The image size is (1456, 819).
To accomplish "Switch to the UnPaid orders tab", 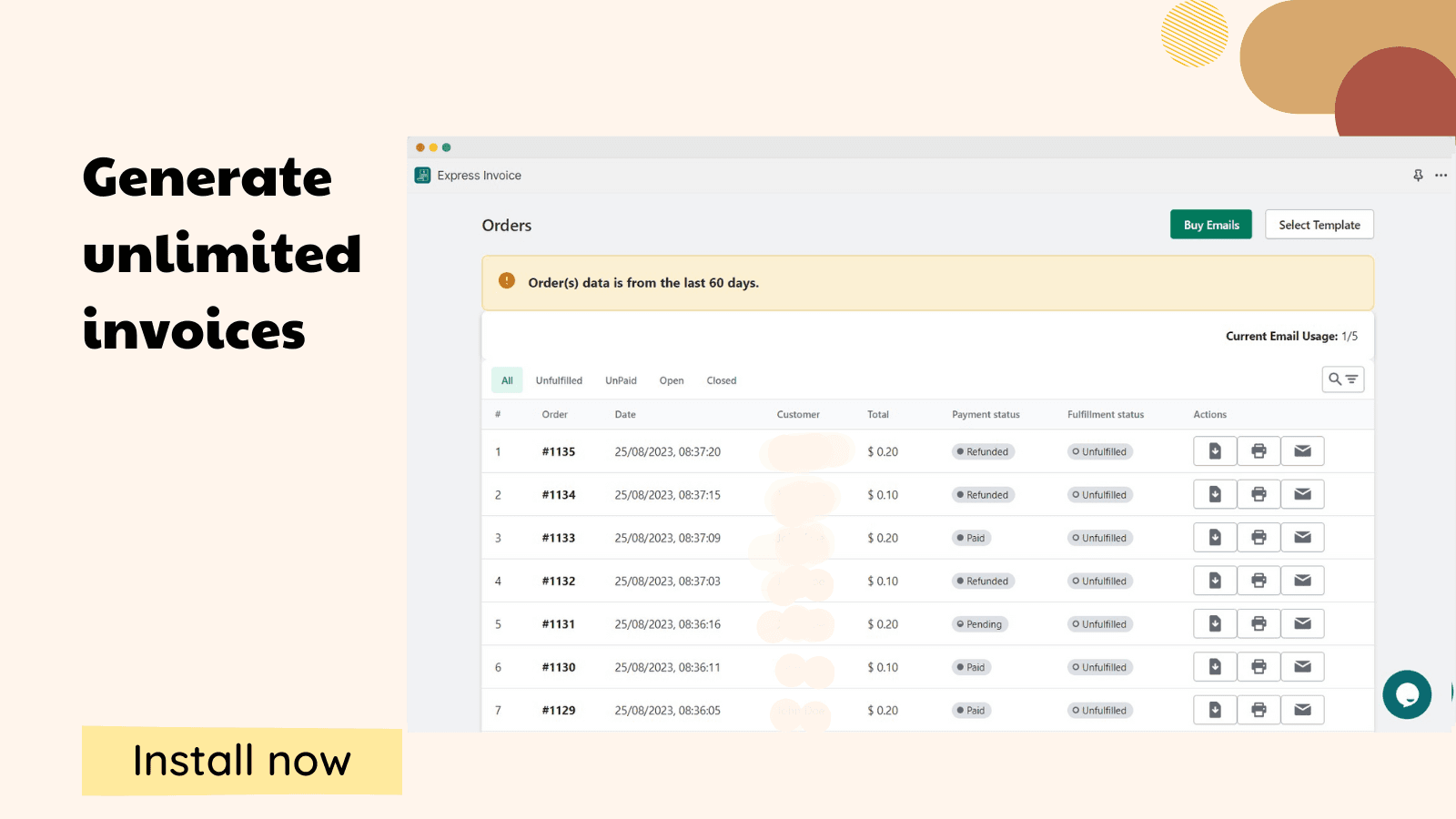I will (x=621, y=379).
